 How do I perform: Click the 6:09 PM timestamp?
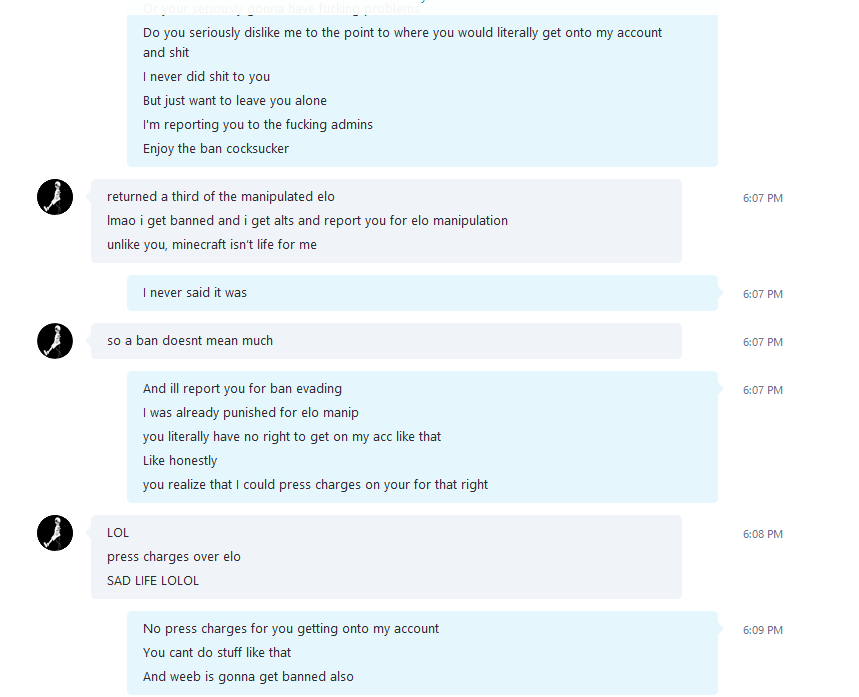[763, 630]
